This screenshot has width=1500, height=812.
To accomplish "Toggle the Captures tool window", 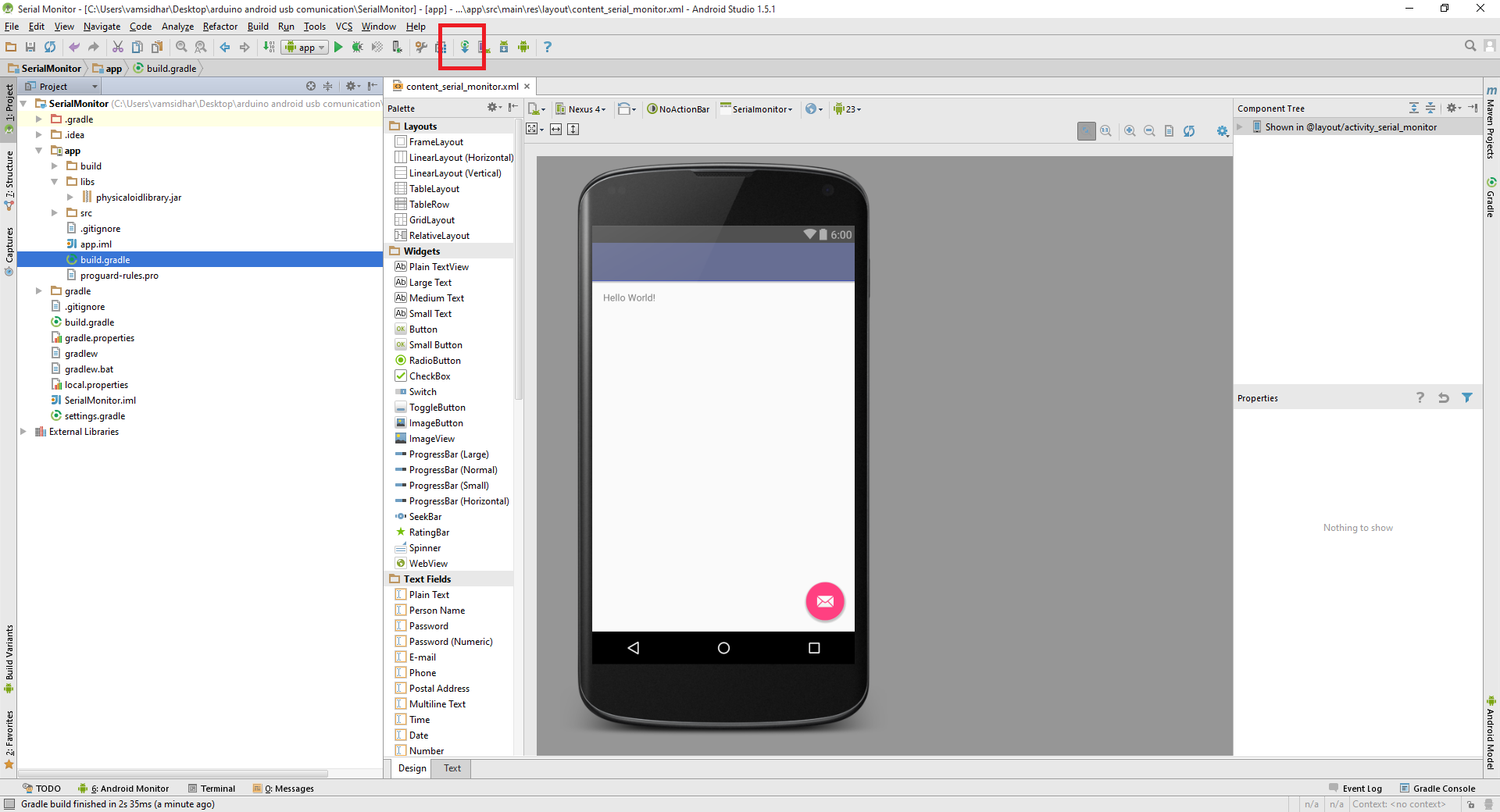I will point(9,251).
